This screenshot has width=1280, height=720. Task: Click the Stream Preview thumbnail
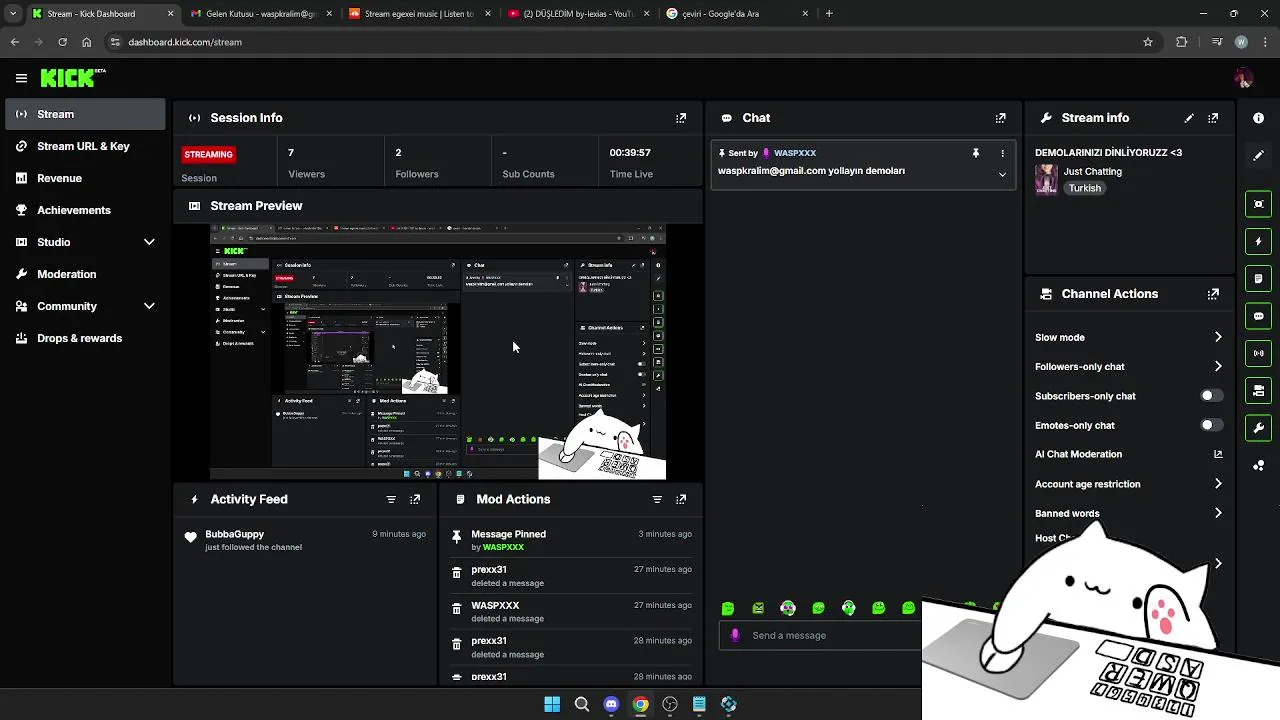click(438, 352)
